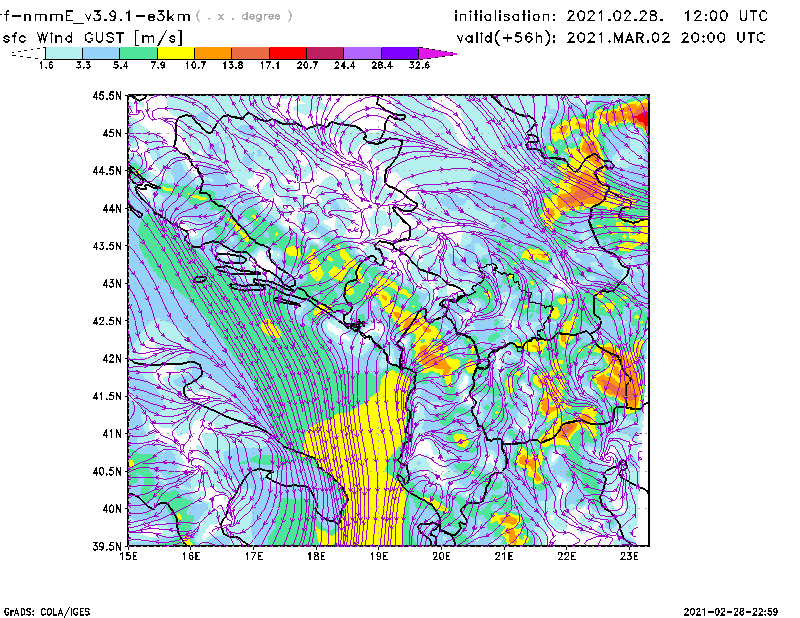Choose the lavender 24.4–28.4 legend swatch
Image resolution: width=800 pixels, height=618 pixels.
(362, 53)
